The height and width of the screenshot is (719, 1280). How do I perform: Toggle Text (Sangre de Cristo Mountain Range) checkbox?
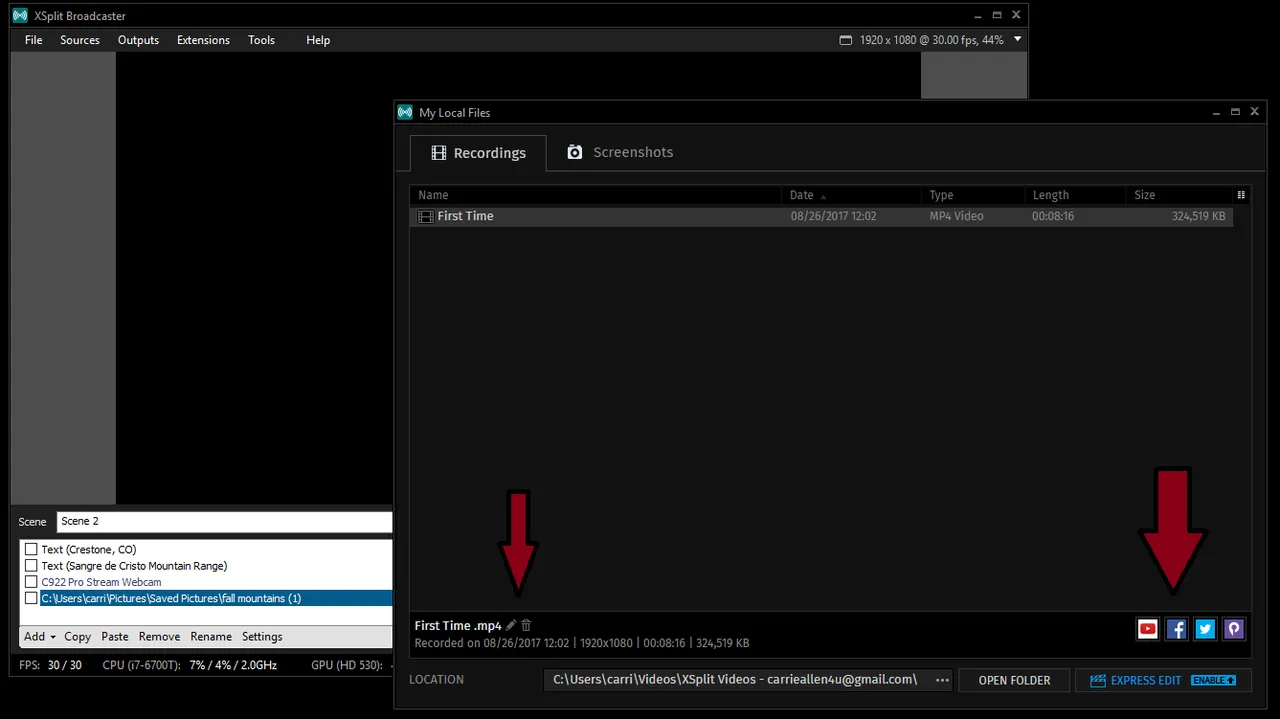[31, 566]
